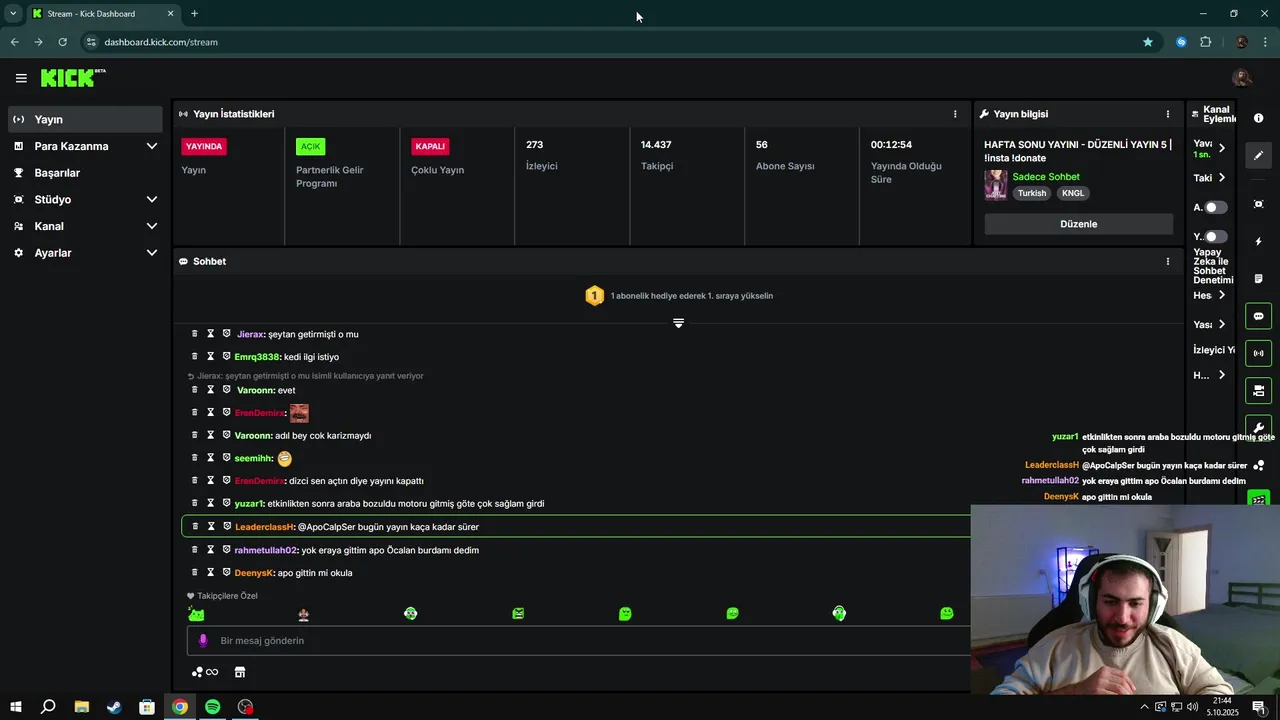Click the microphone icon in the message box
Screen dimensions: 1280x720
pyautogui.click(x=203, y=641)
